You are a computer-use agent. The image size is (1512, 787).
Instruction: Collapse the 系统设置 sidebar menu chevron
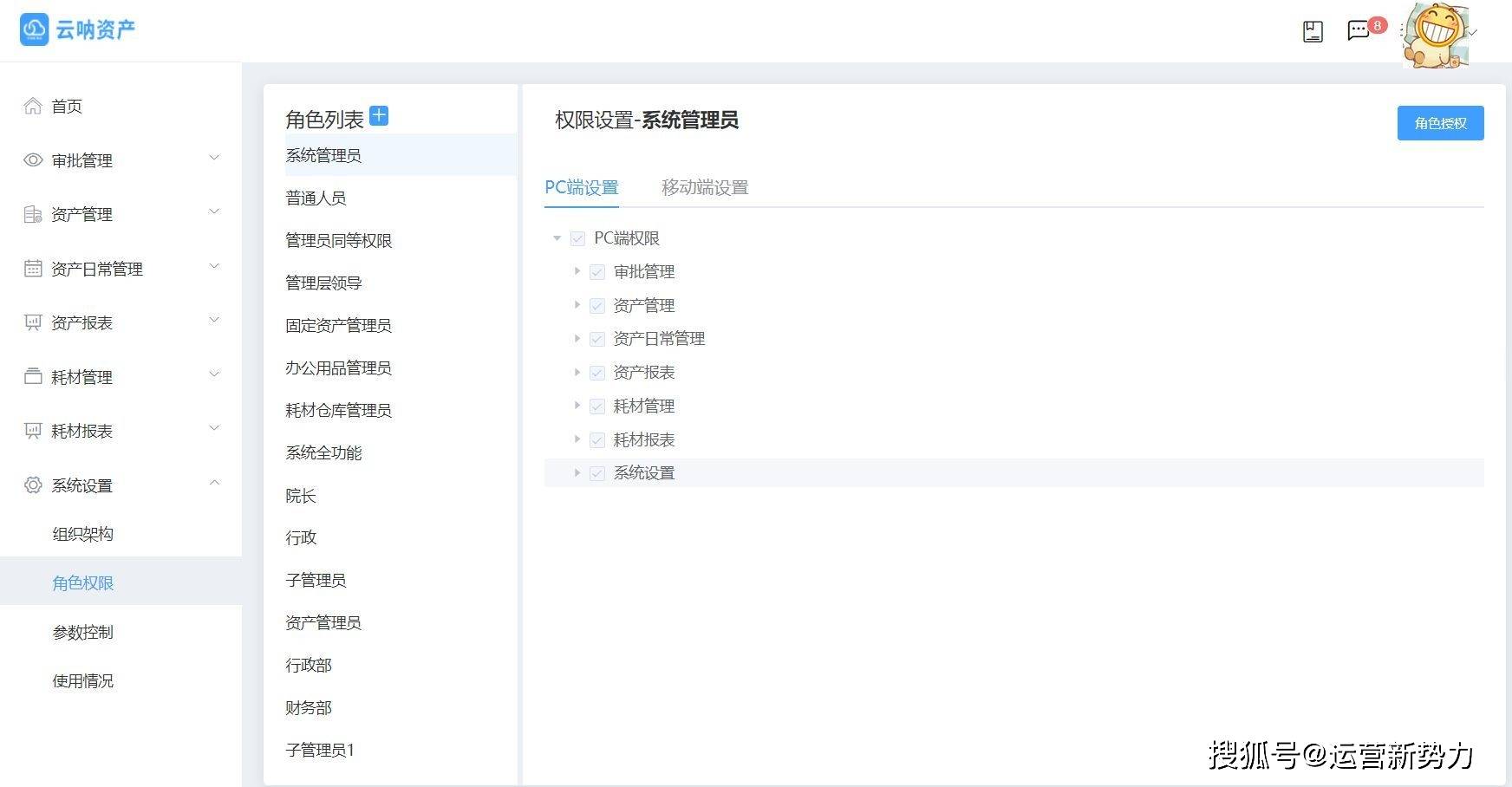tap(215, 484)
